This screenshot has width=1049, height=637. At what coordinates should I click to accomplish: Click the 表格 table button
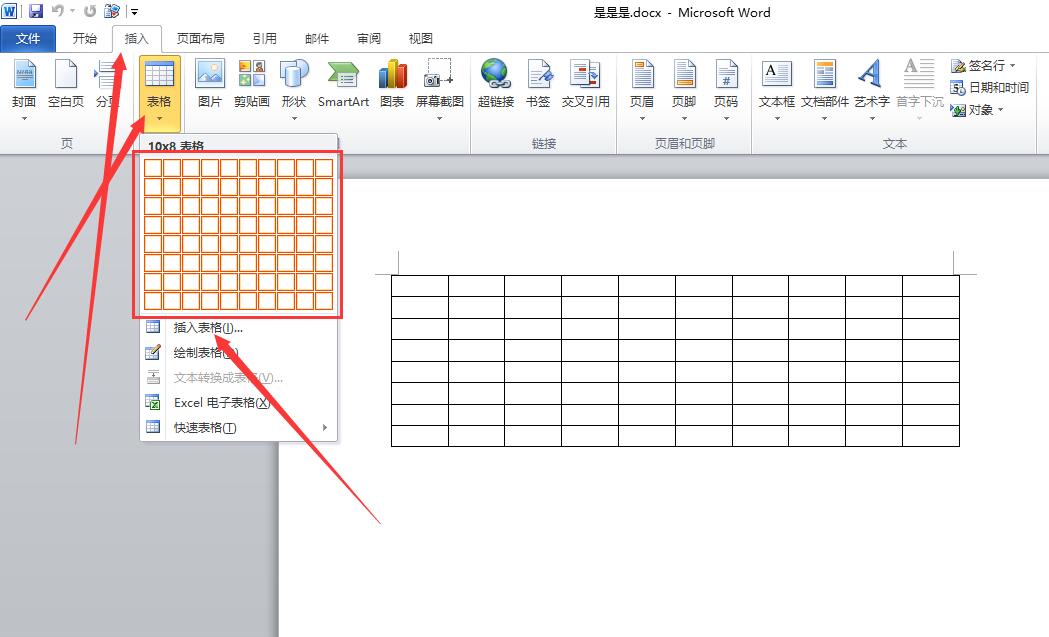point(159,92)
